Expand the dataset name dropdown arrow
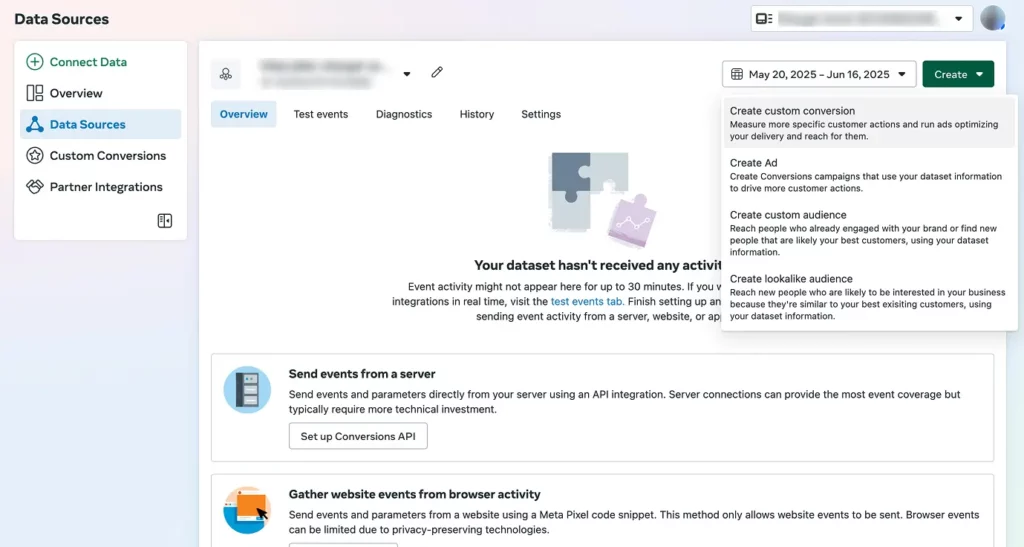This screenshot has height=547, width=1024. [407, 74]
